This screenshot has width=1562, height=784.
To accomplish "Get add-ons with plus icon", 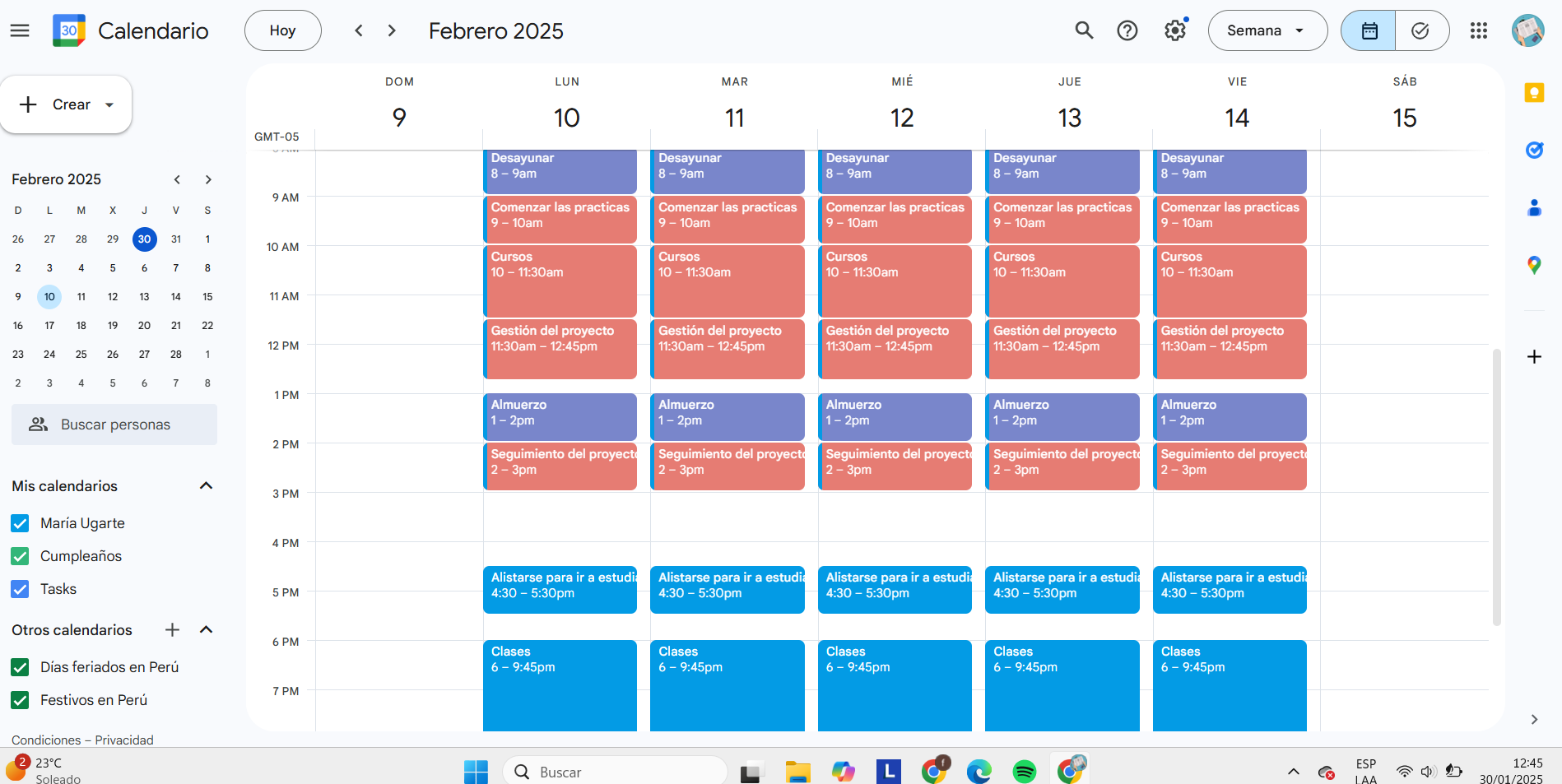I will coord(1534,356).
